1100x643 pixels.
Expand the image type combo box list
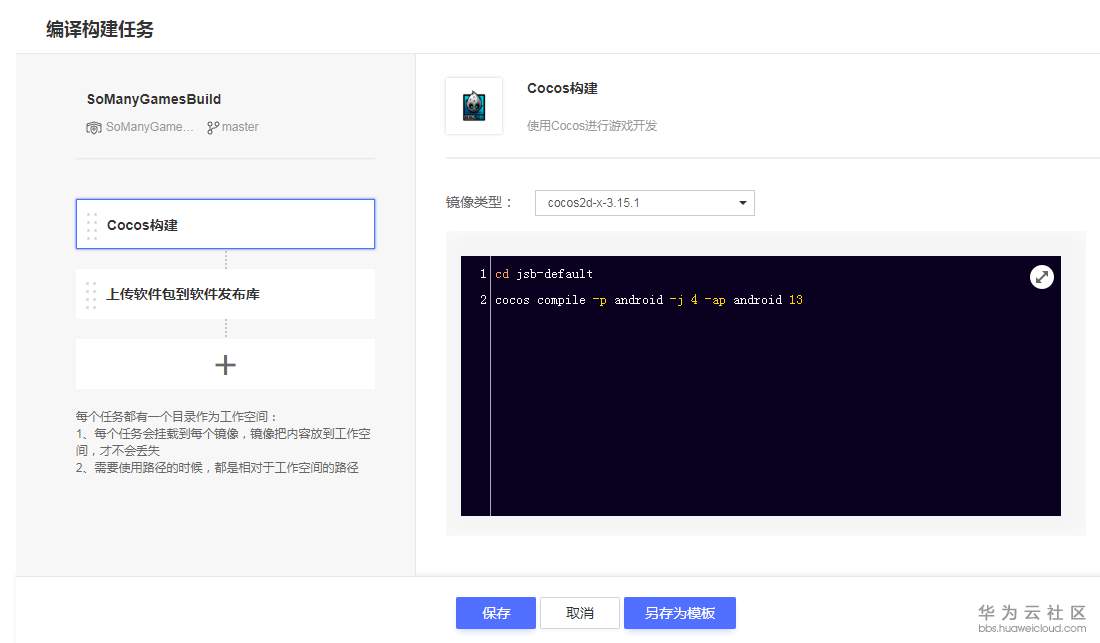(x=644, y=202)
